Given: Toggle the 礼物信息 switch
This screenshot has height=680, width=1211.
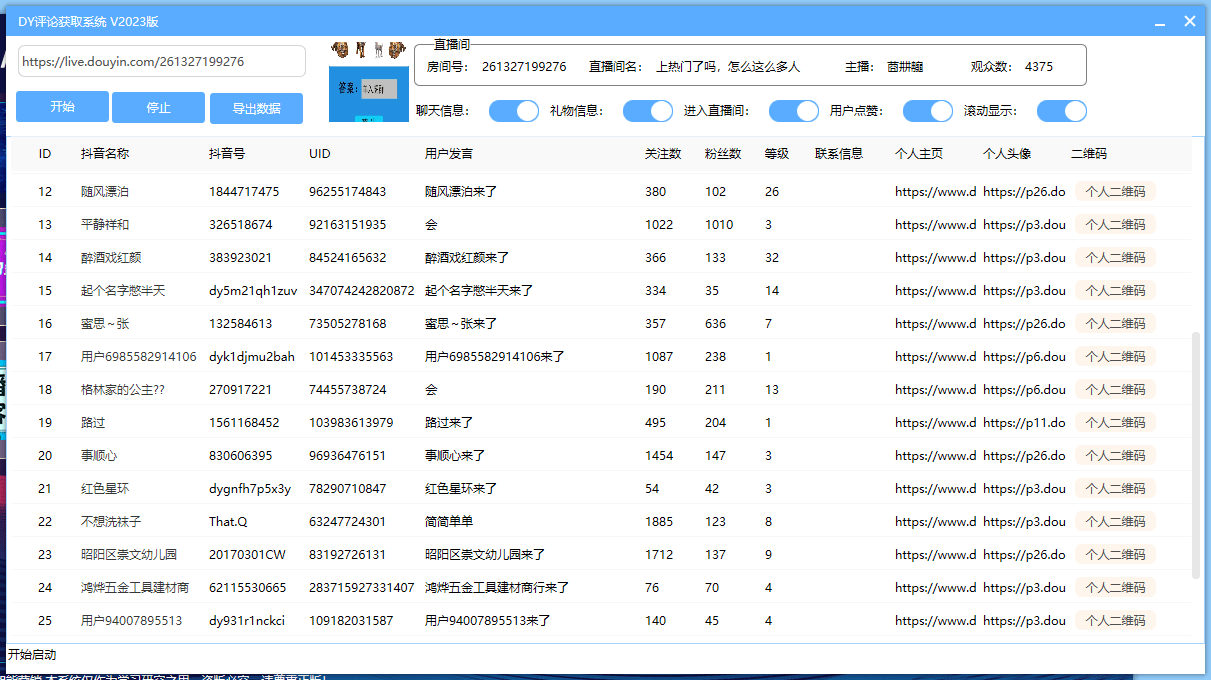Looking at the screenshot, I should 648,111.
